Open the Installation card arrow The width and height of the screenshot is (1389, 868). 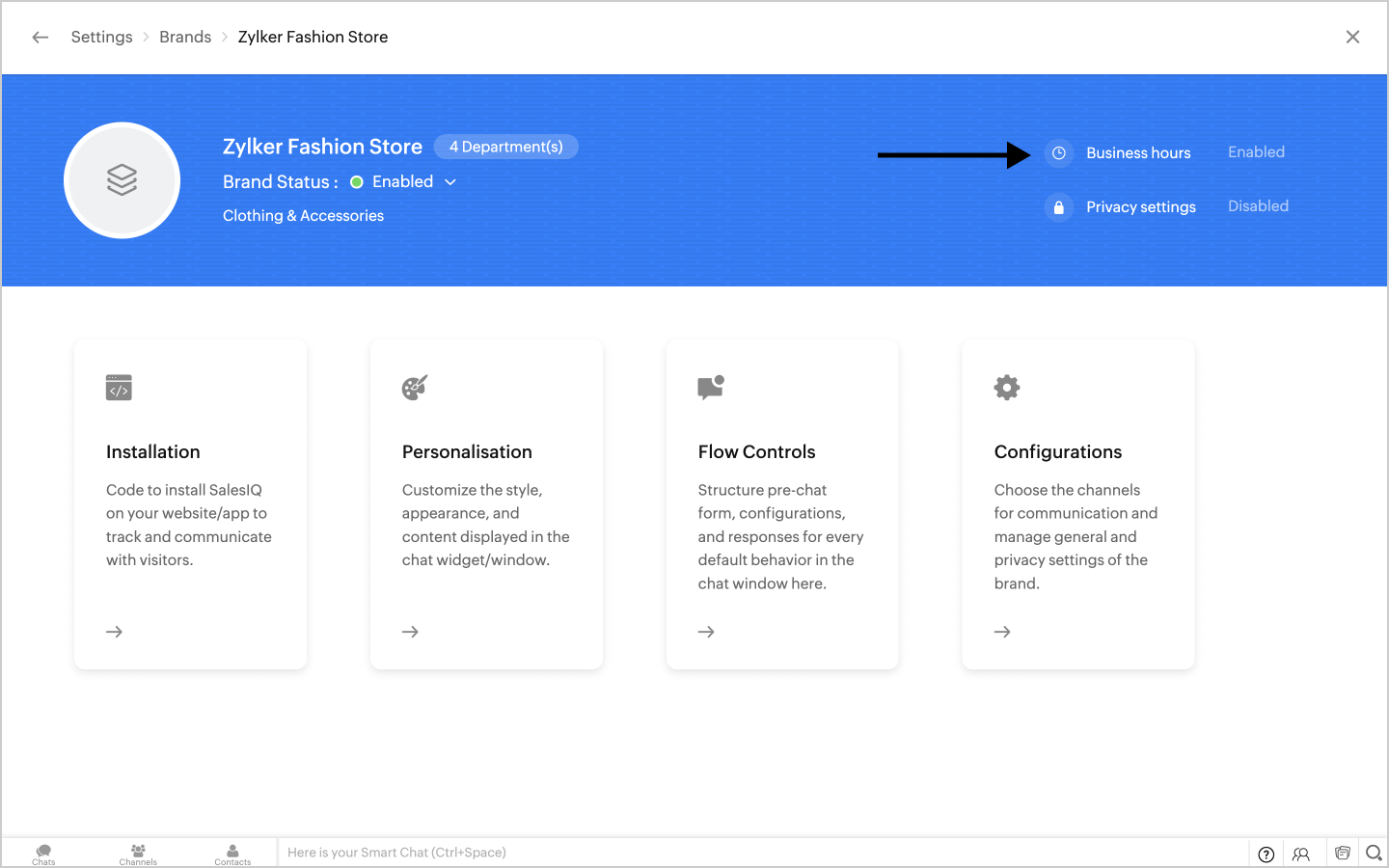pos(114,632)
